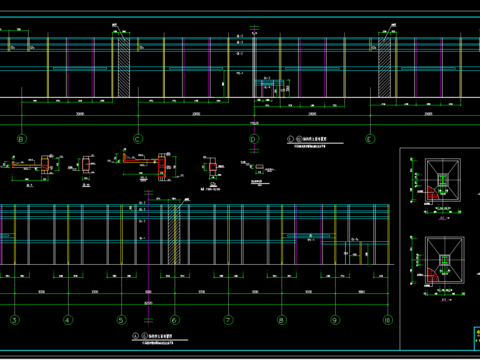Select grid axis bubble B
480x360 pixels.
[22, 139]
